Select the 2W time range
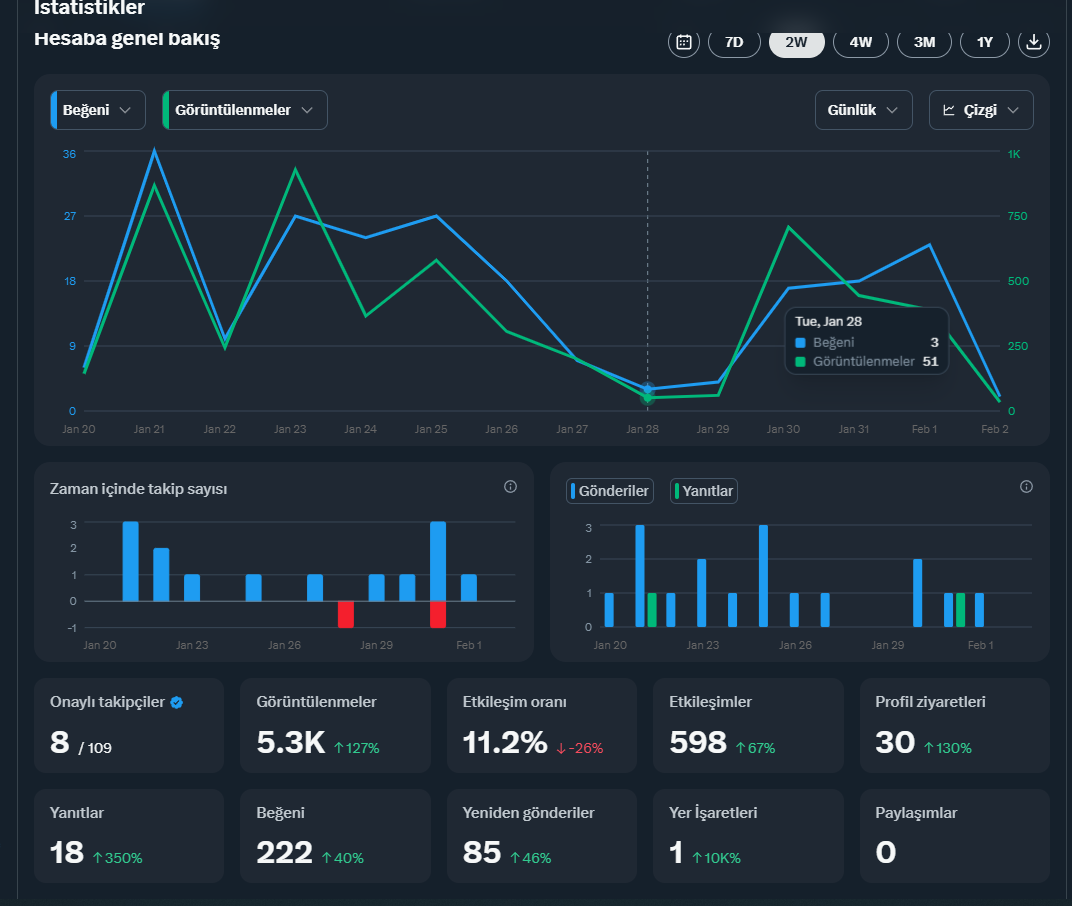The image size is (1072, 906). click(796, 42)
